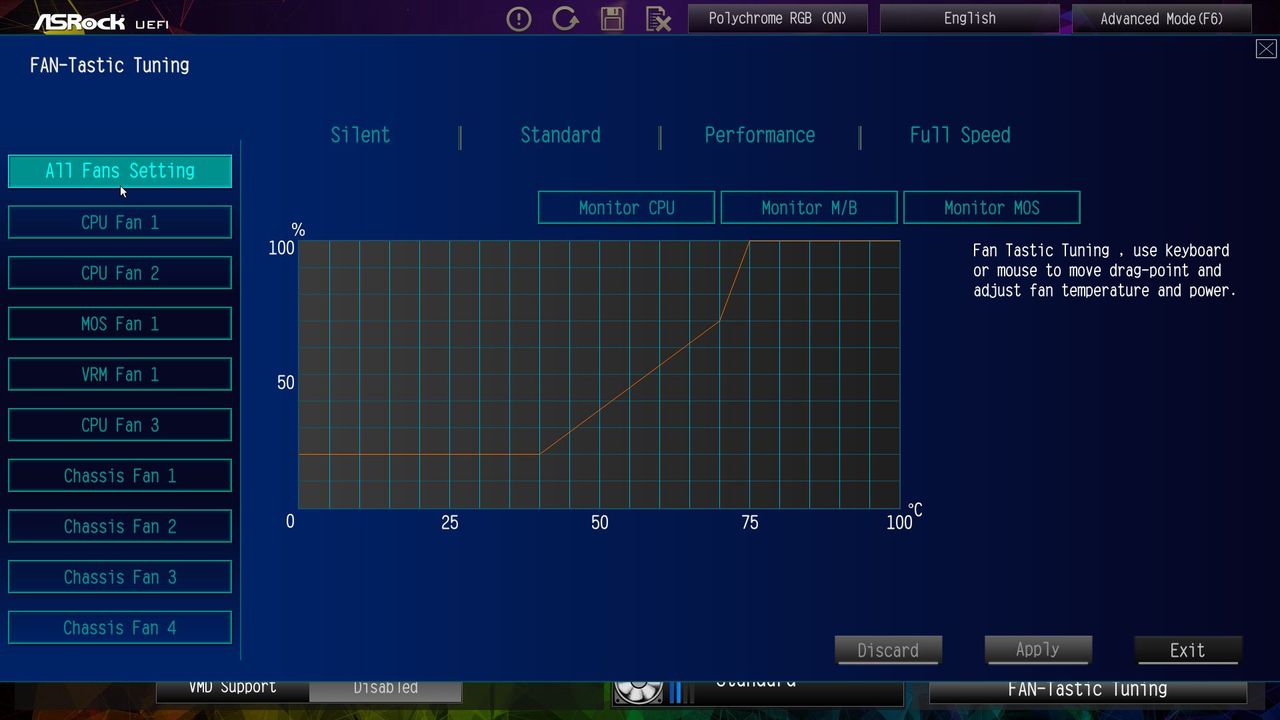Click the circular reload icon in top bar

pyautogui.click(x=565, y=18)
